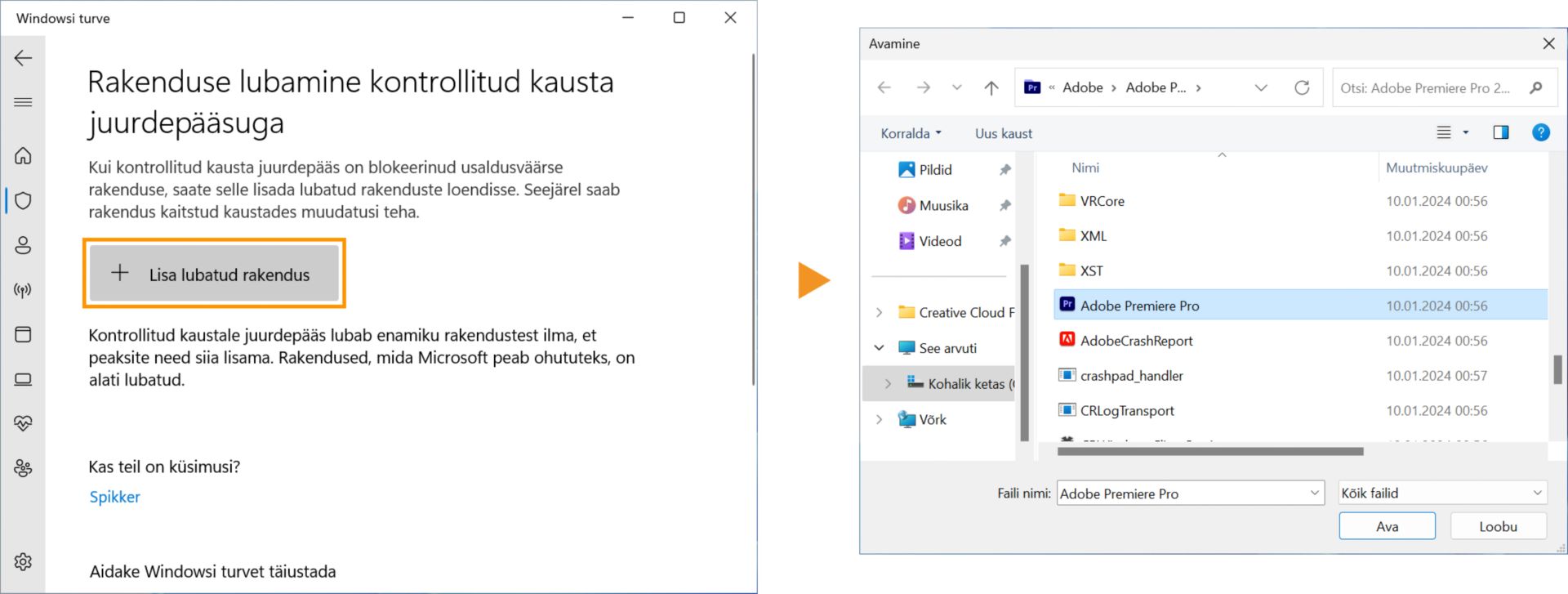Open recent locations dropdown arrow
This screenshot has height=594, width=1568.
coord(957,87)
